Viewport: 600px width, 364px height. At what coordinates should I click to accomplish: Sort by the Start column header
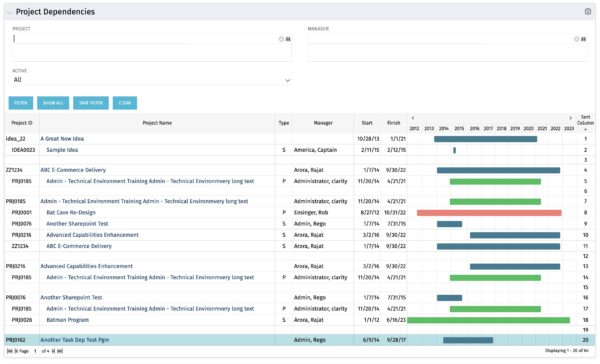click(x=367, y=123)
